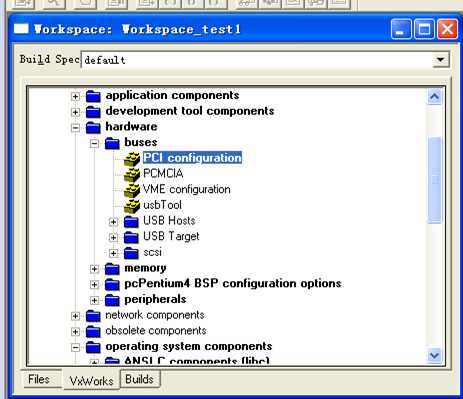Viewport: 463px width, 399px height.
Task: Switch to the Files tab
Action: pyautogui.click(x=39, y=379)
